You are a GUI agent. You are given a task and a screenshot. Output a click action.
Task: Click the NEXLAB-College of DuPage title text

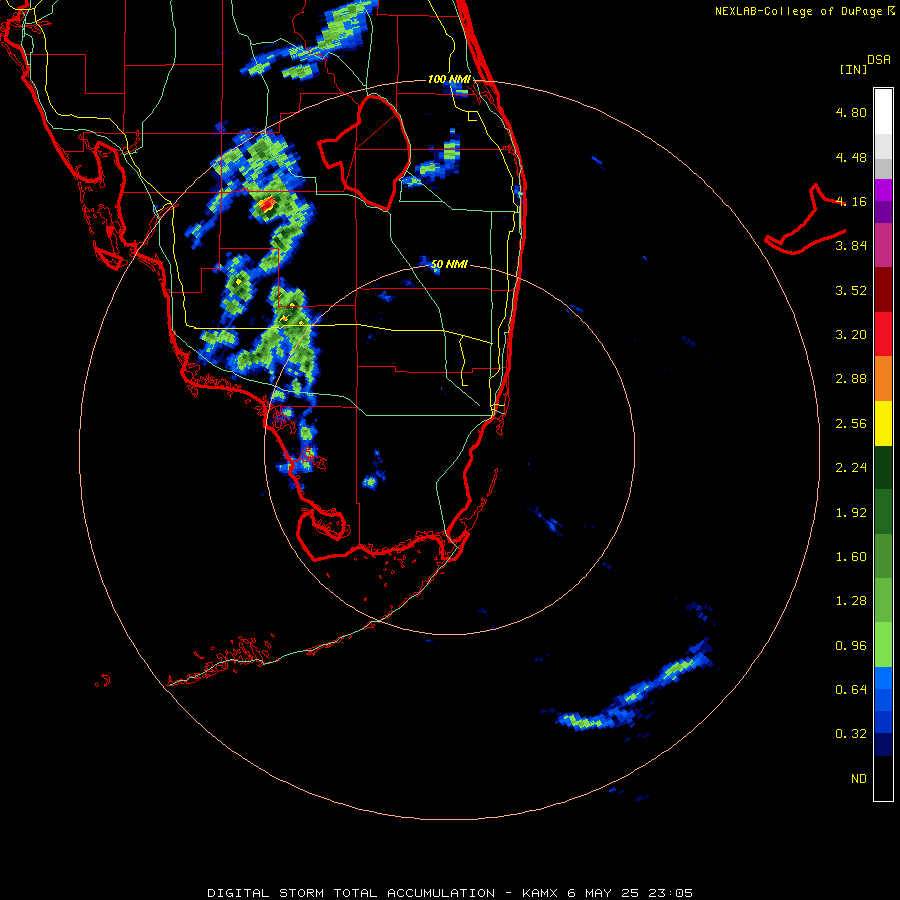798,11
